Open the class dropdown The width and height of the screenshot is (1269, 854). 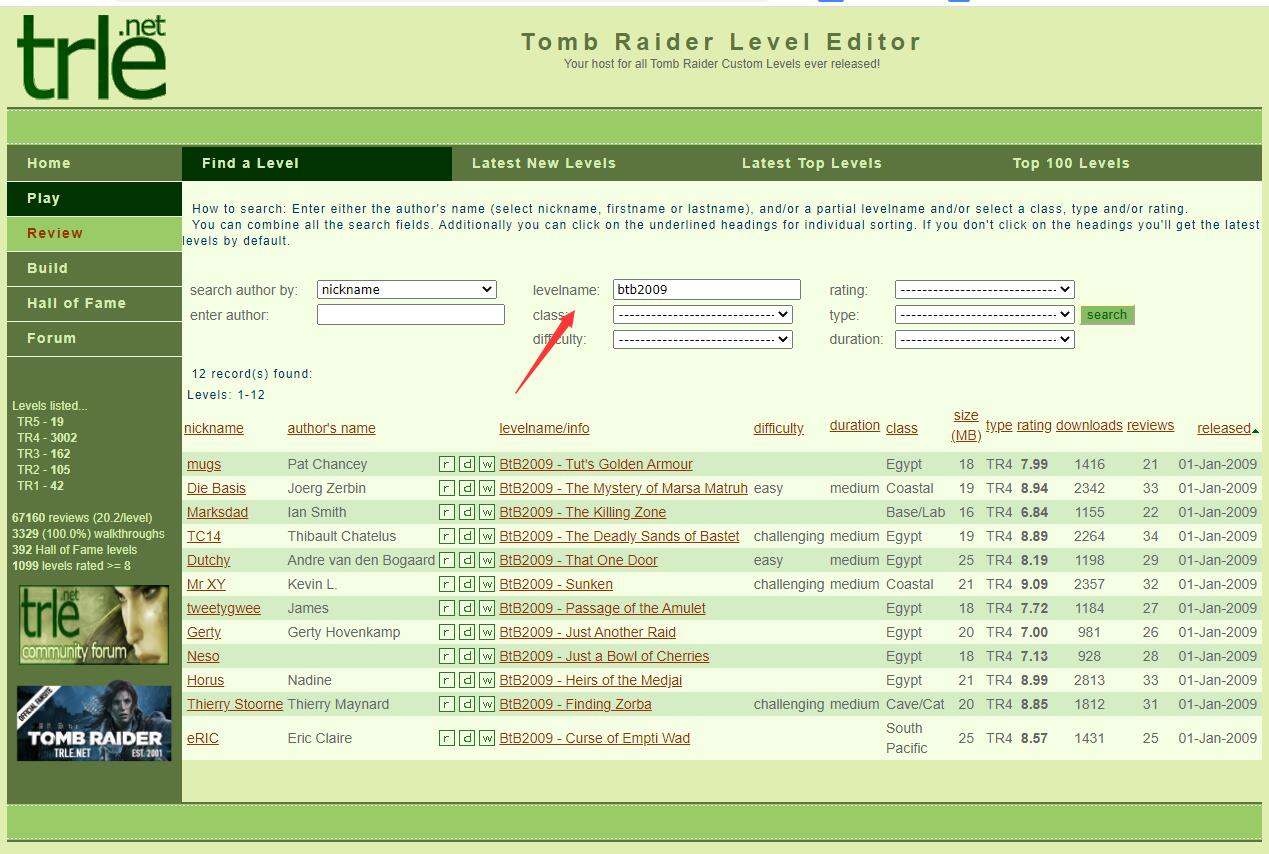(x=703, y=314)
